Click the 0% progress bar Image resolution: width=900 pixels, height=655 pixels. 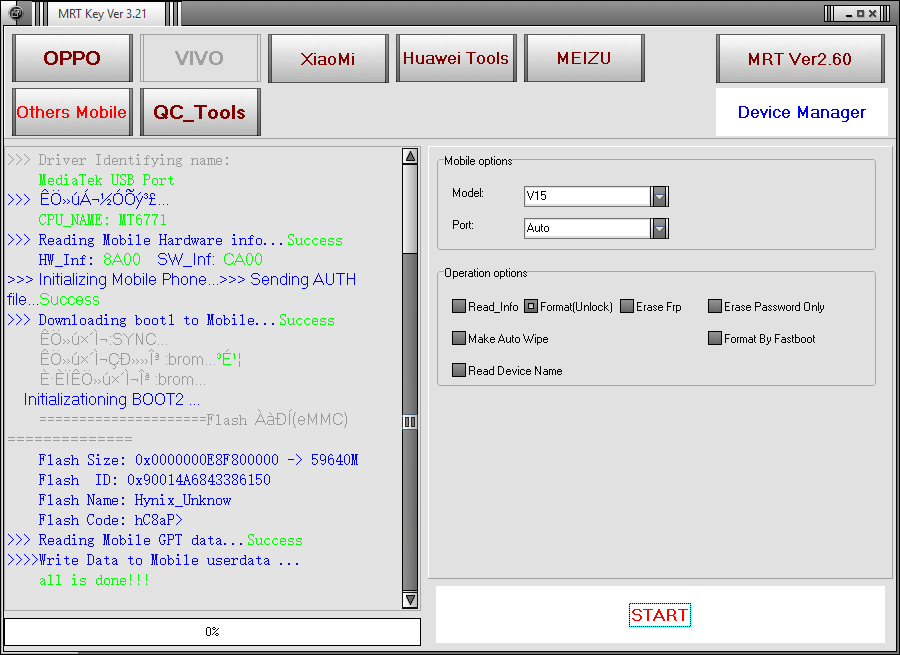point(212,631)
